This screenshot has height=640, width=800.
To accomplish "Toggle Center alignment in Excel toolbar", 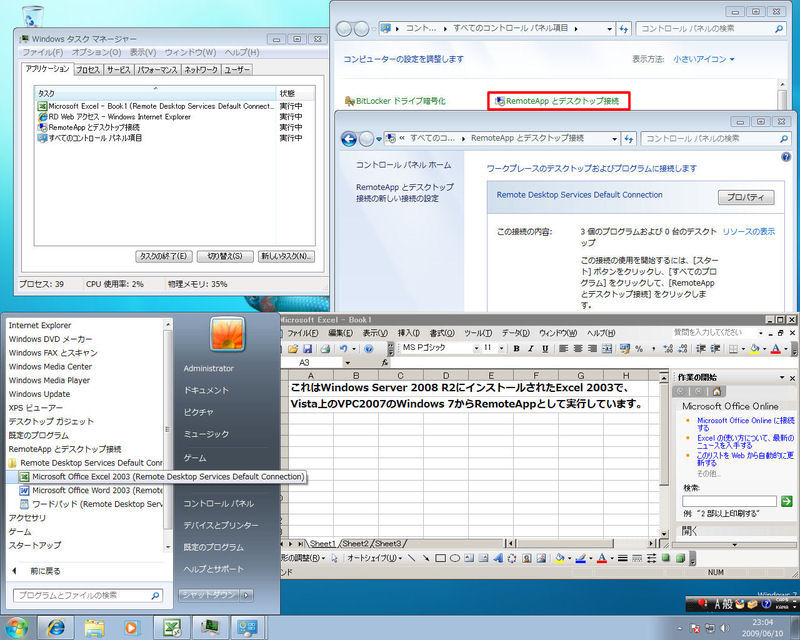I will 578,349.
